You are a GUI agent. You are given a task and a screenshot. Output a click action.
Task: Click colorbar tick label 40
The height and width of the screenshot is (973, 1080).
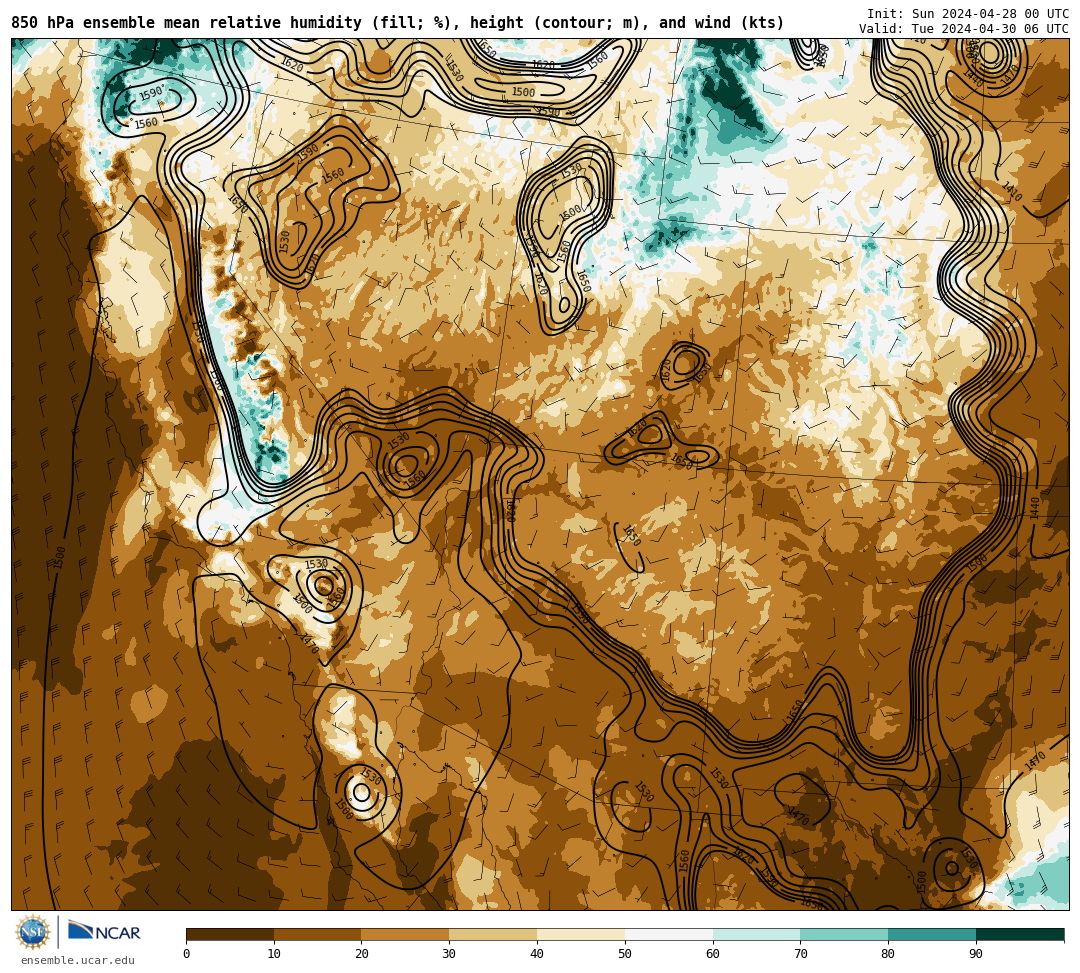(x=537, y=954)
